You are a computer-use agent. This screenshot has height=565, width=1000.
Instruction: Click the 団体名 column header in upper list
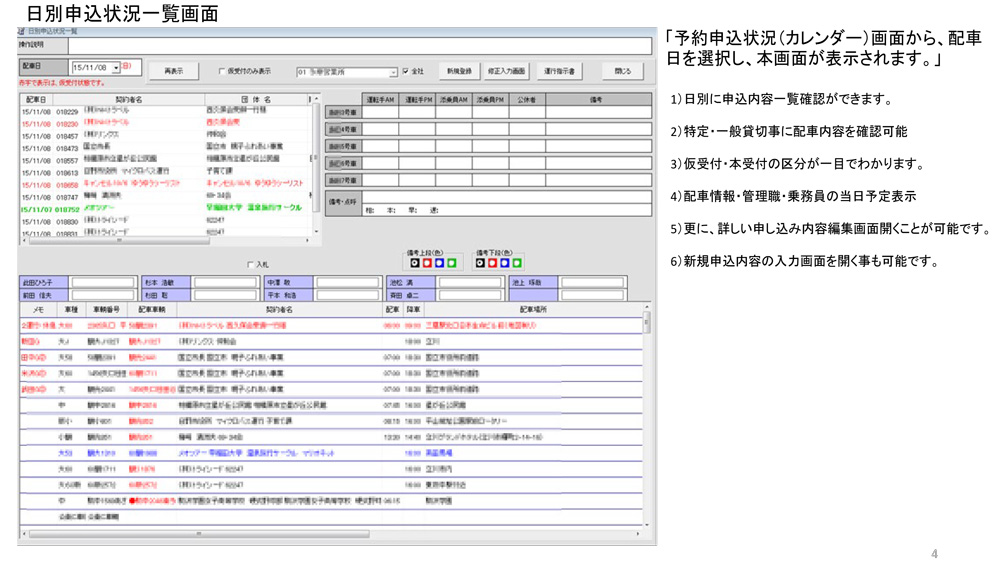tap(256, 99)
